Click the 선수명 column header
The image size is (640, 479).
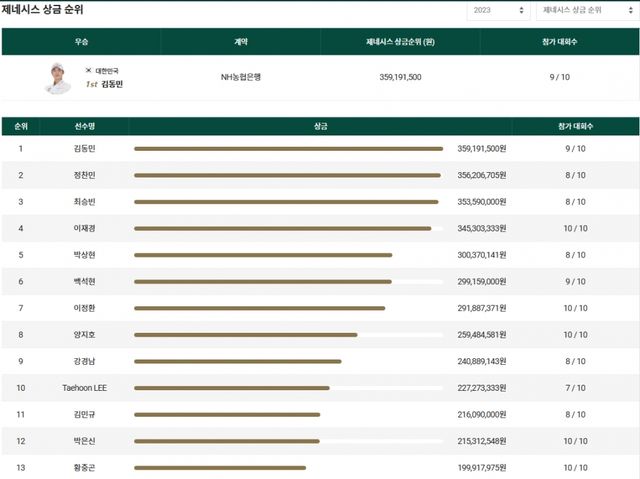click(x=86, y=127)
